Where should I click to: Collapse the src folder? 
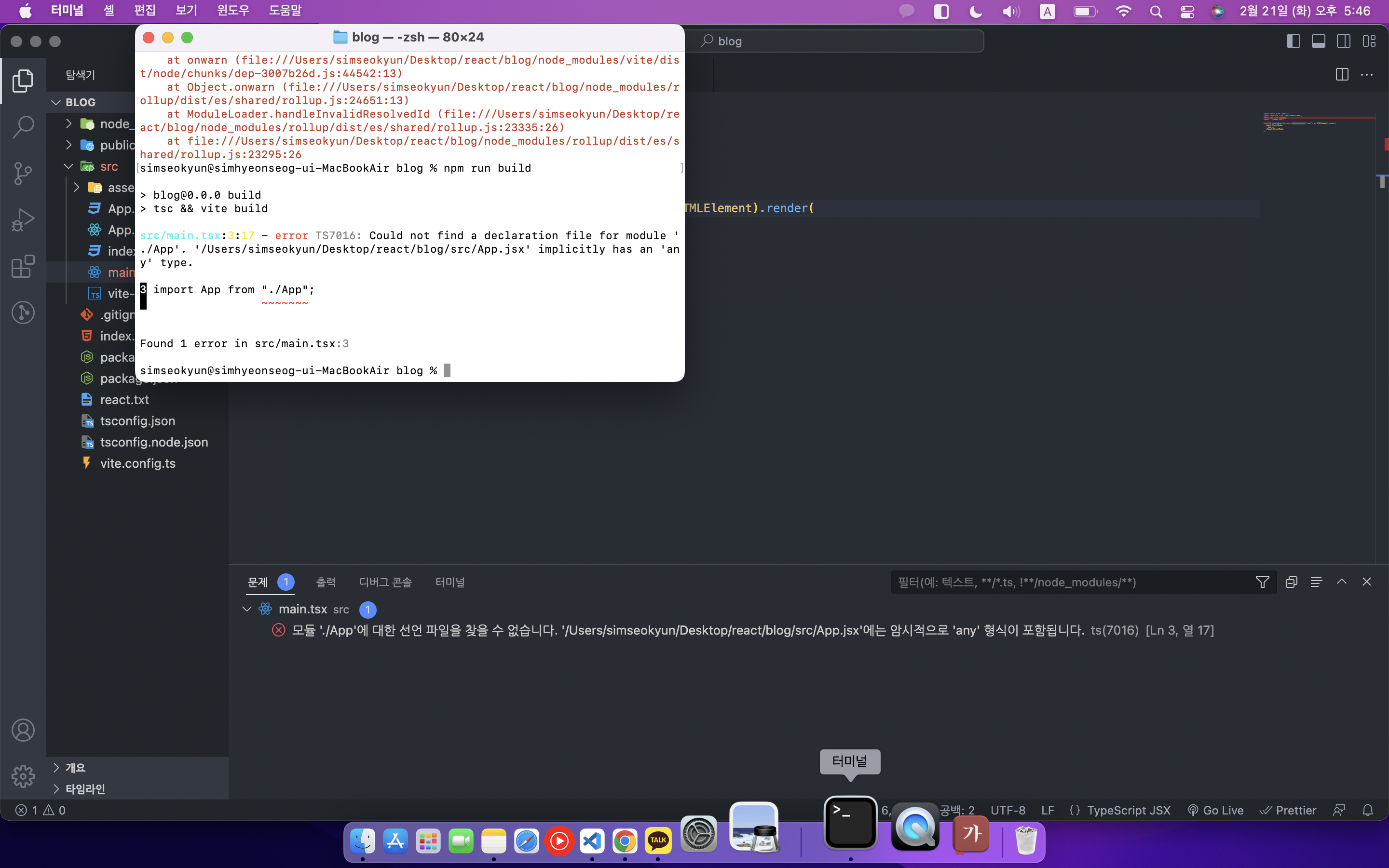[69, 166]
